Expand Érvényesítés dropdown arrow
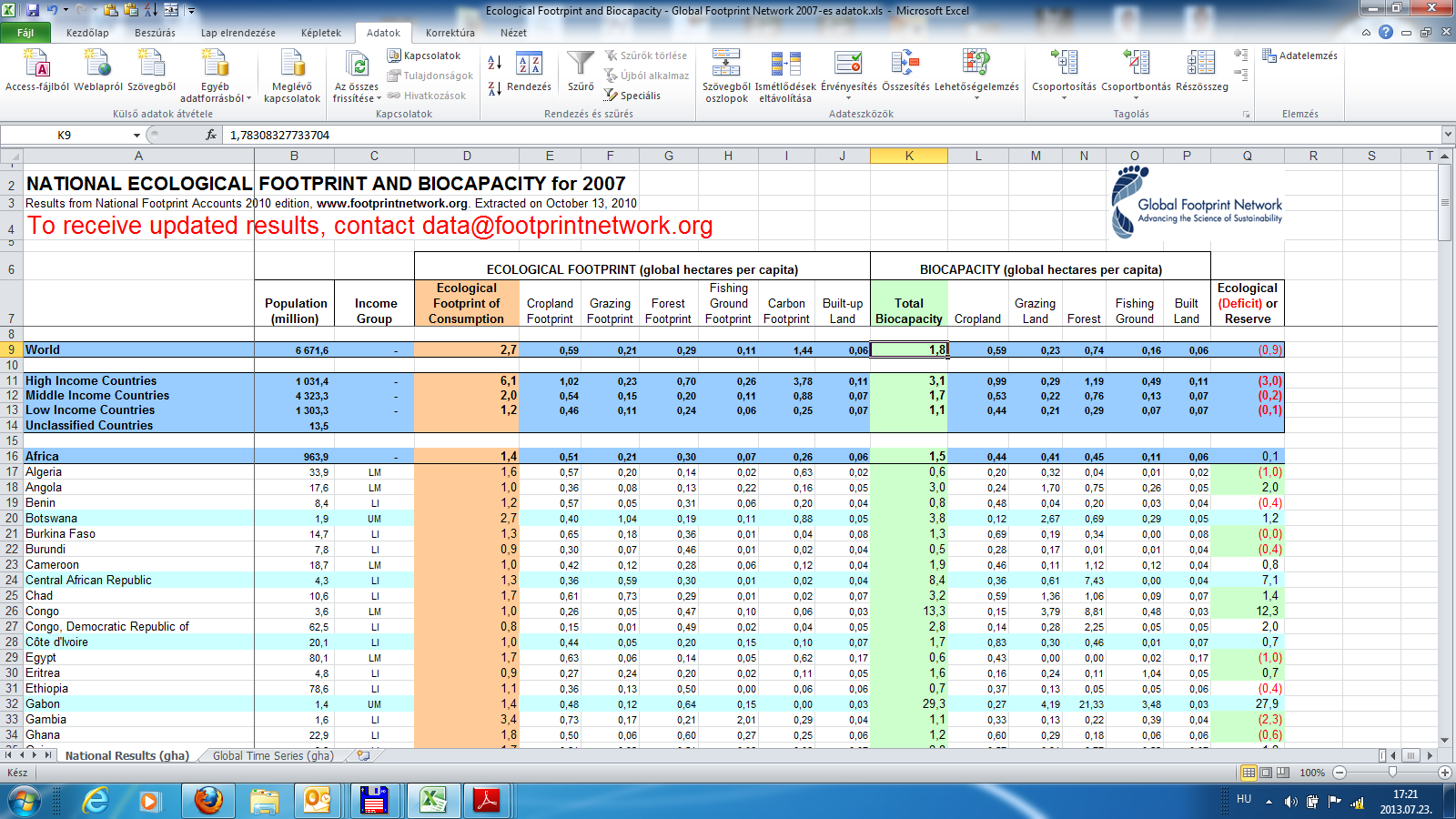The height and width of the screenshot is (819, 1456). [x=848, y=98]
